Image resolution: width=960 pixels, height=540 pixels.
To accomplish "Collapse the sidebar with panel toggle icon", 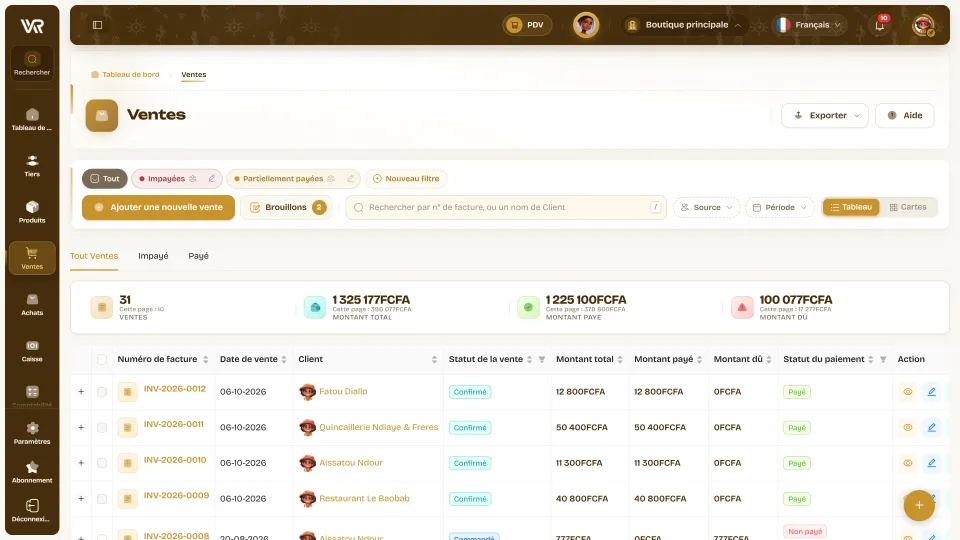I will point(97,25).
